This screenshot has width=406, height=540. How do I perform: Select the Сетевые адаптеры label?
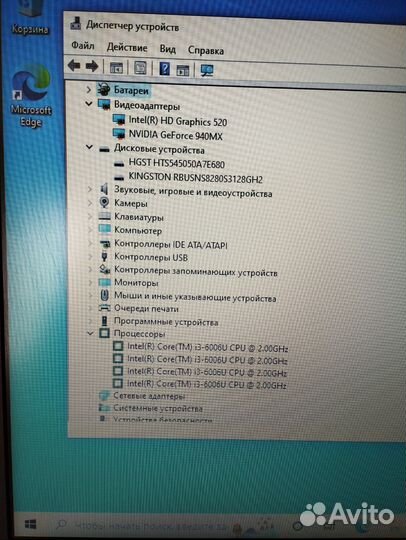point(149,396)
